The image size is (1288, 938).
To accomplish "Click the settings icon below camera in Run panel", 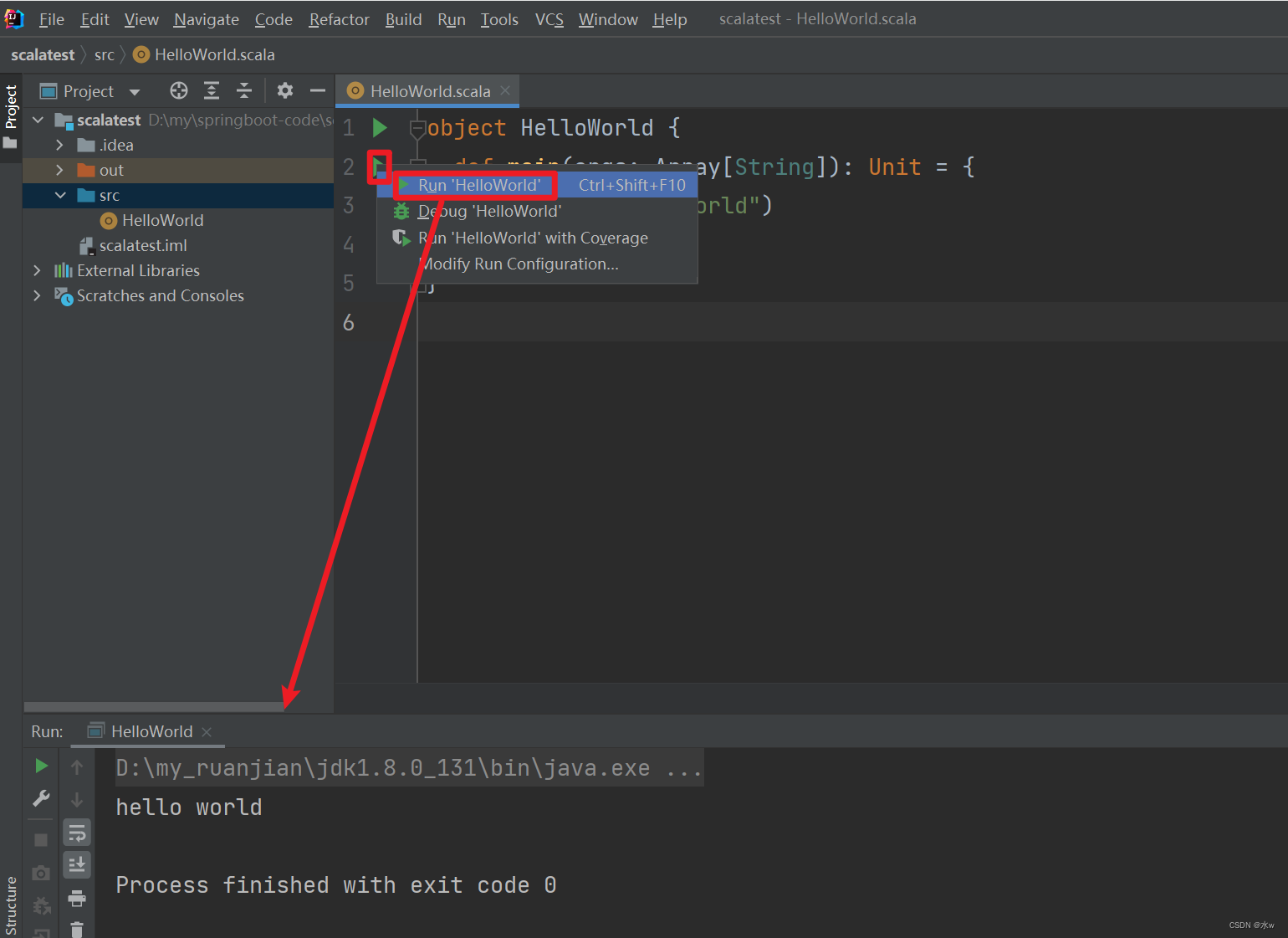I will [x=41, y=905].
